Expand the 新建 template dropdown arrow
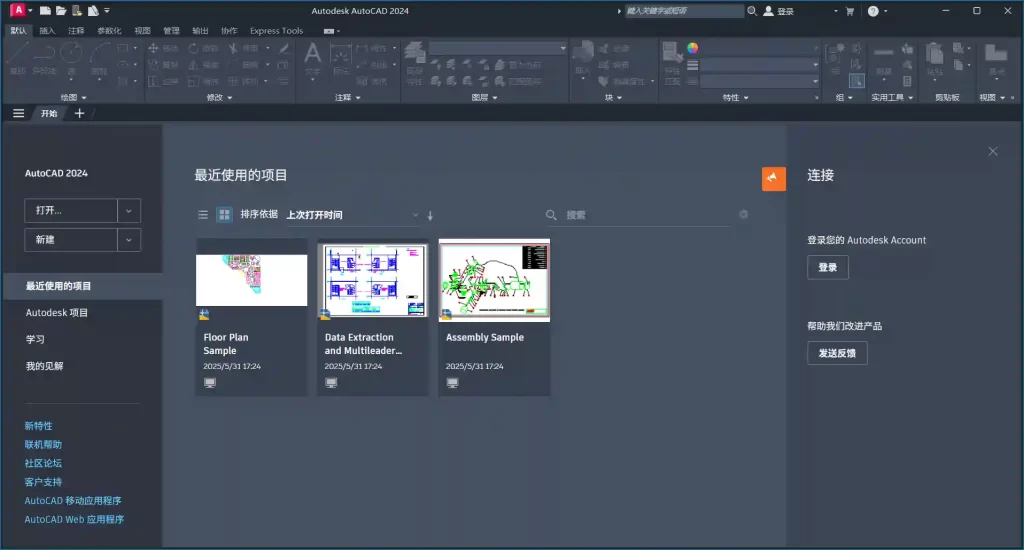This screenshot has height=550, width=1024. [x=129, y=240]
